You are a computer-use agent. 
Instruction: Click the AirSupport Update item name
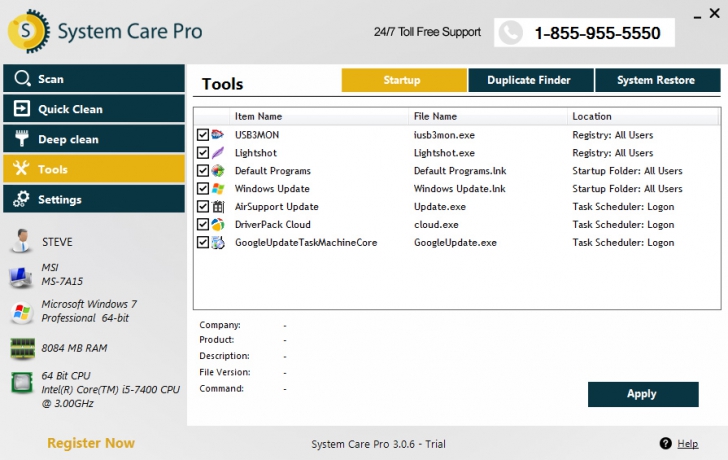point(276,207)
